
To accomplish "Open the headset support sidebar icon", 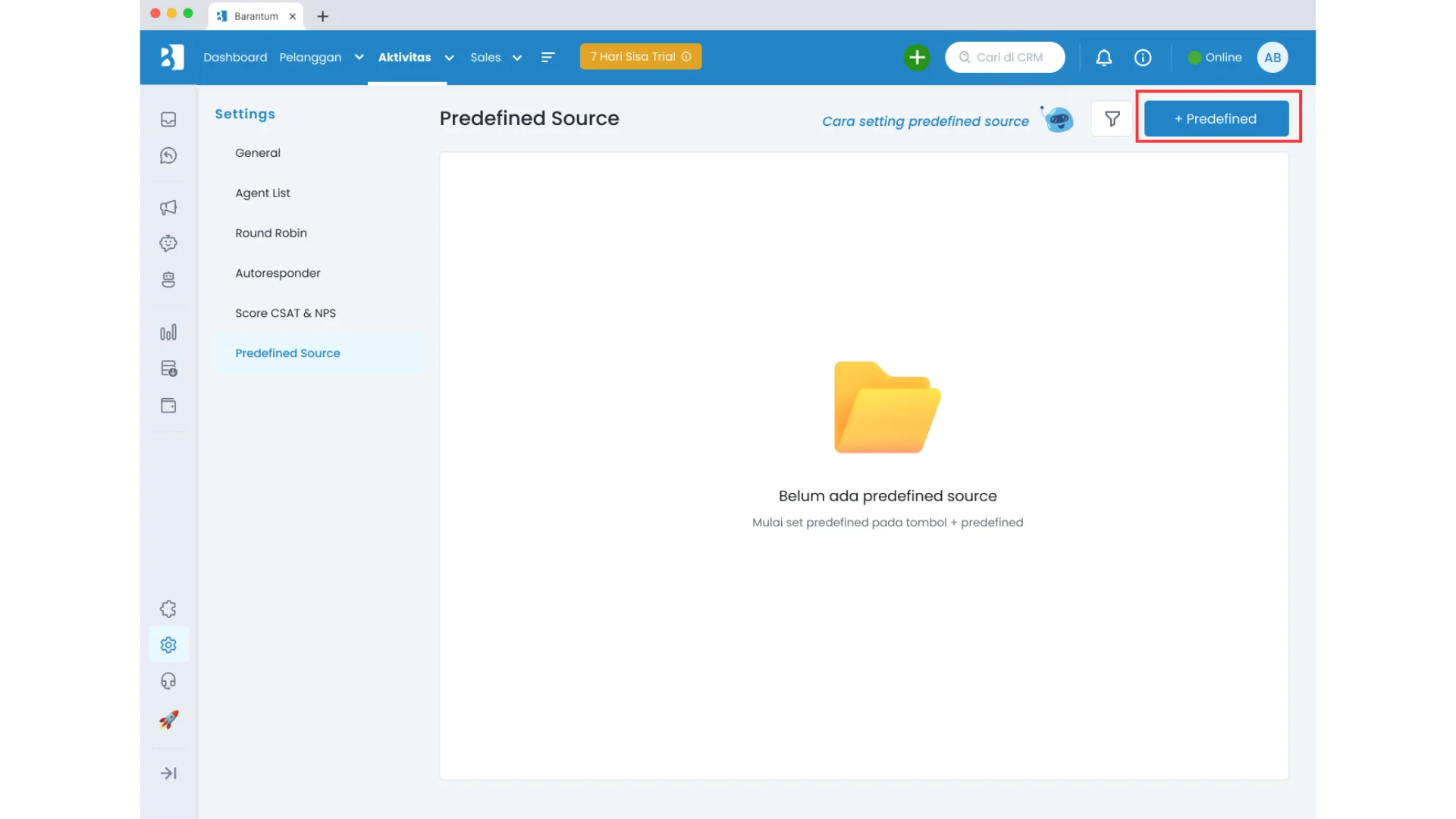I will tap(168, 681).
